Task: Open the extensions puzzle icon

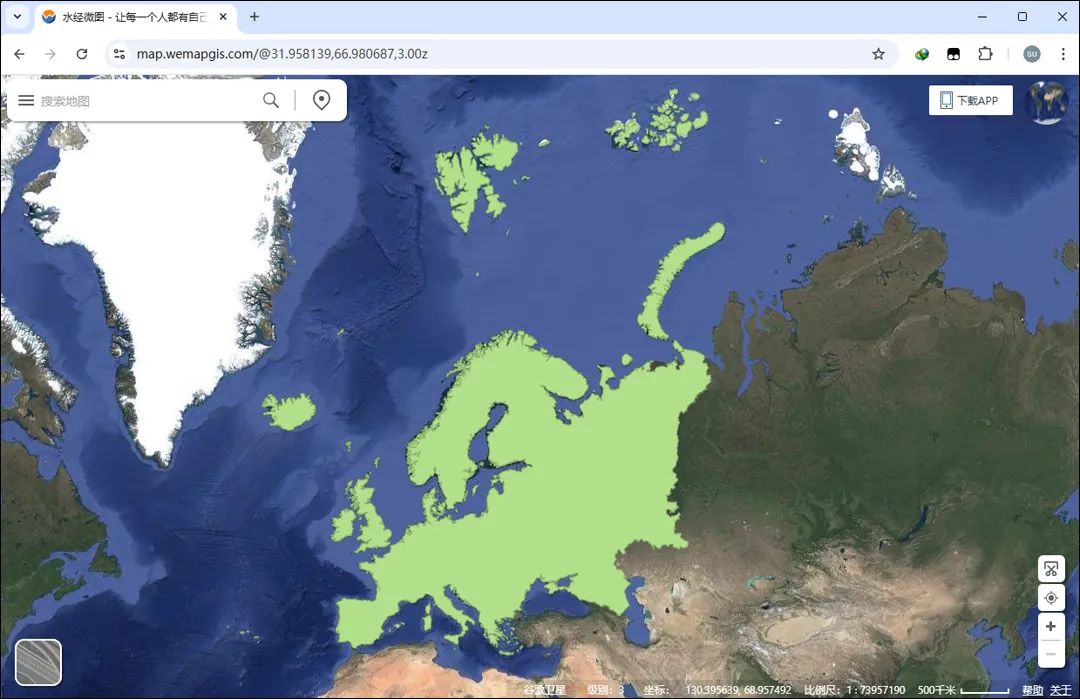Action: pos(985,54)
